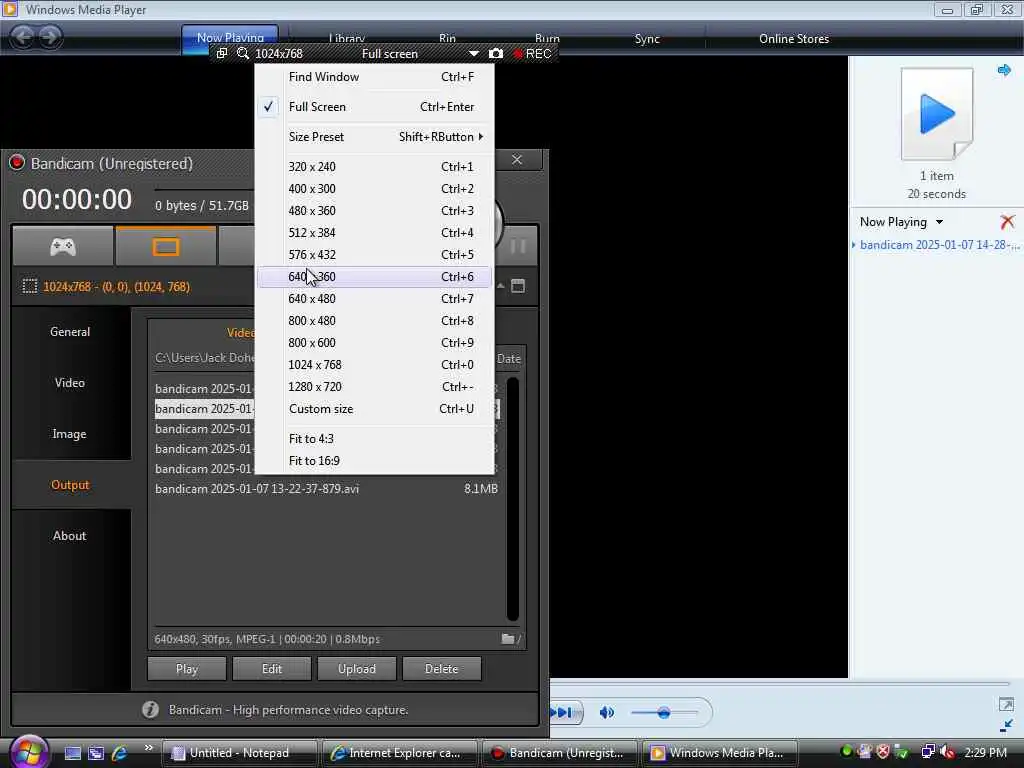Image resolution: width=1024 pixels, height=768 pixels.
Task: Select 800 x 600 size option
Action: (x=374, y=342)
